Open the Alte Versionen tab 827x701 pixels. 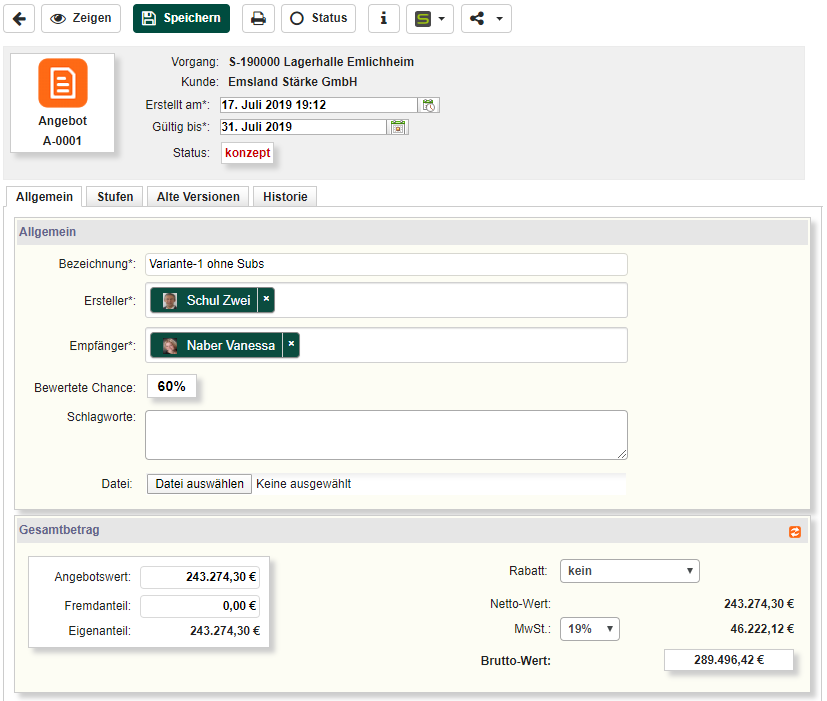pyautogui.click(x=198, y=197)
